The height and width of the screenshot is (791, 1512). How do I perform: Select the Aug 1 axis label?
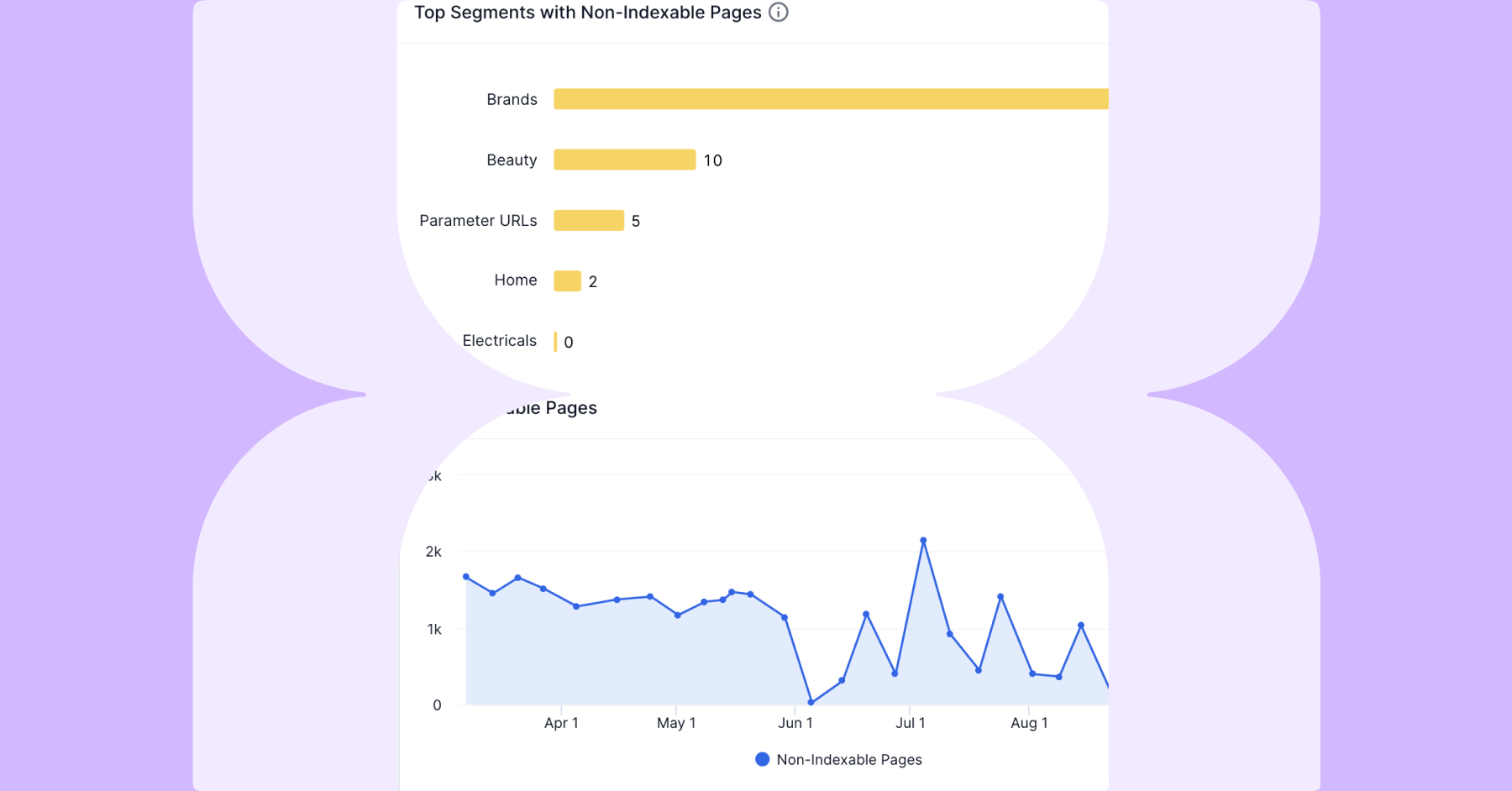pos(1029,723)
